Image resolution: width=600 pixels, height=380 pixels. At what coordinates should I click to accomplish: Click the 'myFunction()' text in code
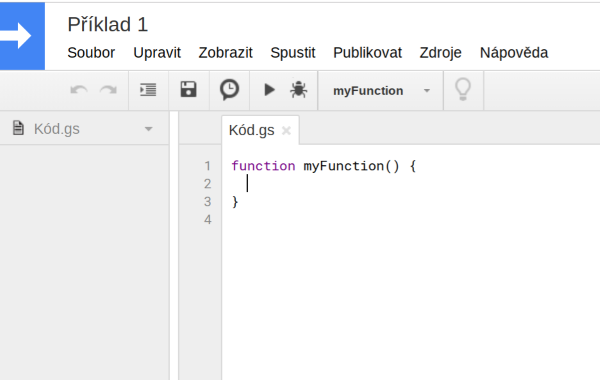[351, 166]
